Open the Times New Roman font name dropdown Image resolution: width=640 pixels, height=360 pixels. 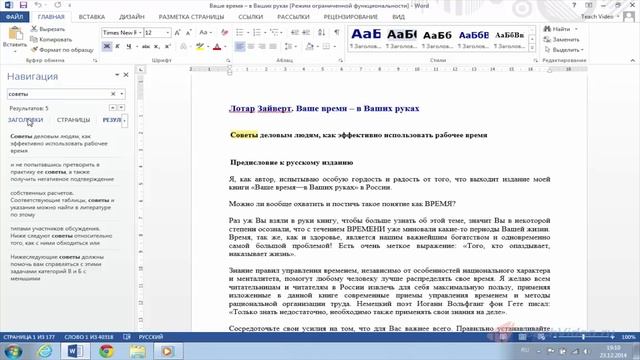coord(140,33)
